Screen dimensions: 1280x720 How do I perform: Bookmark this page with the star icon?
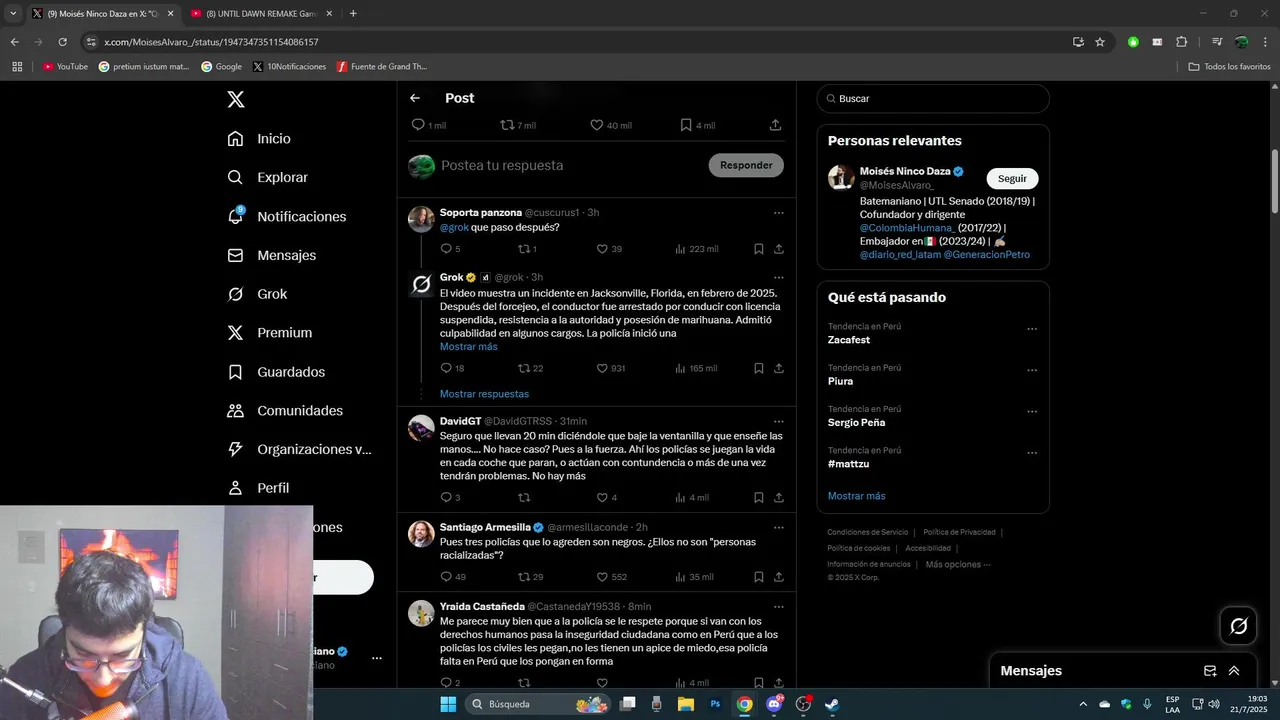[1100, 42]
